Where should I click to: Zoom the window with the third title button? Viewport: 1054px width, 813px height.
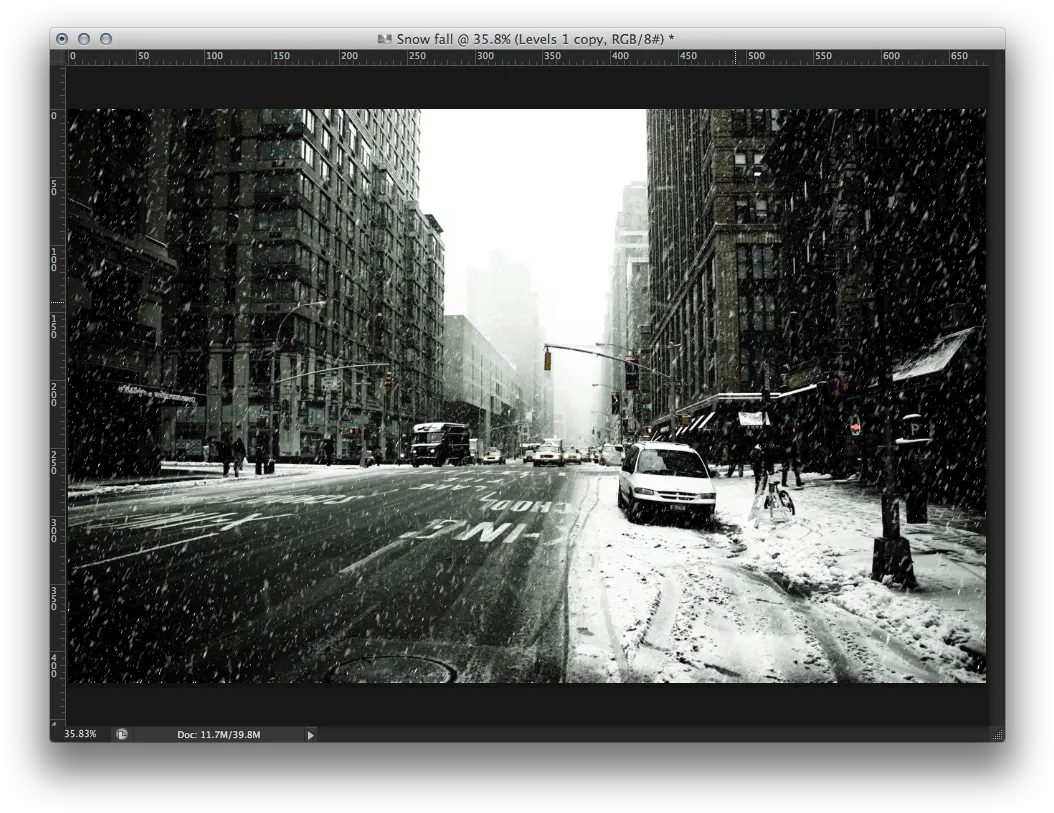point(106,39)
